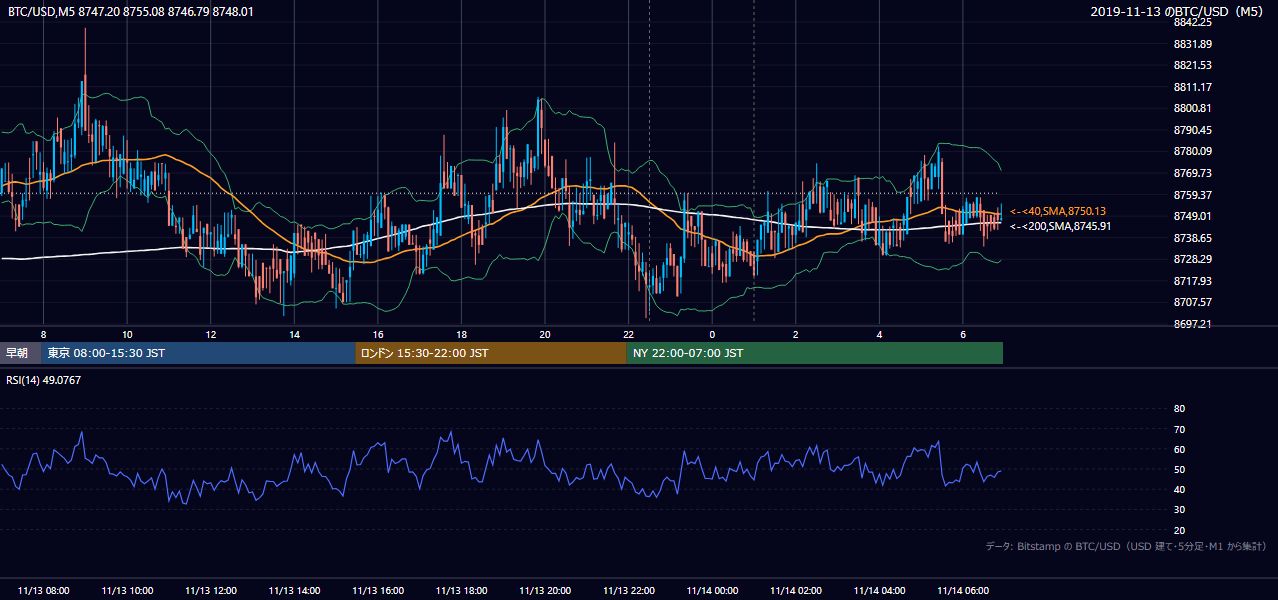
Task: Click price axis label 8842.25
Action: pyautogui.click(x=1192, y=22)
